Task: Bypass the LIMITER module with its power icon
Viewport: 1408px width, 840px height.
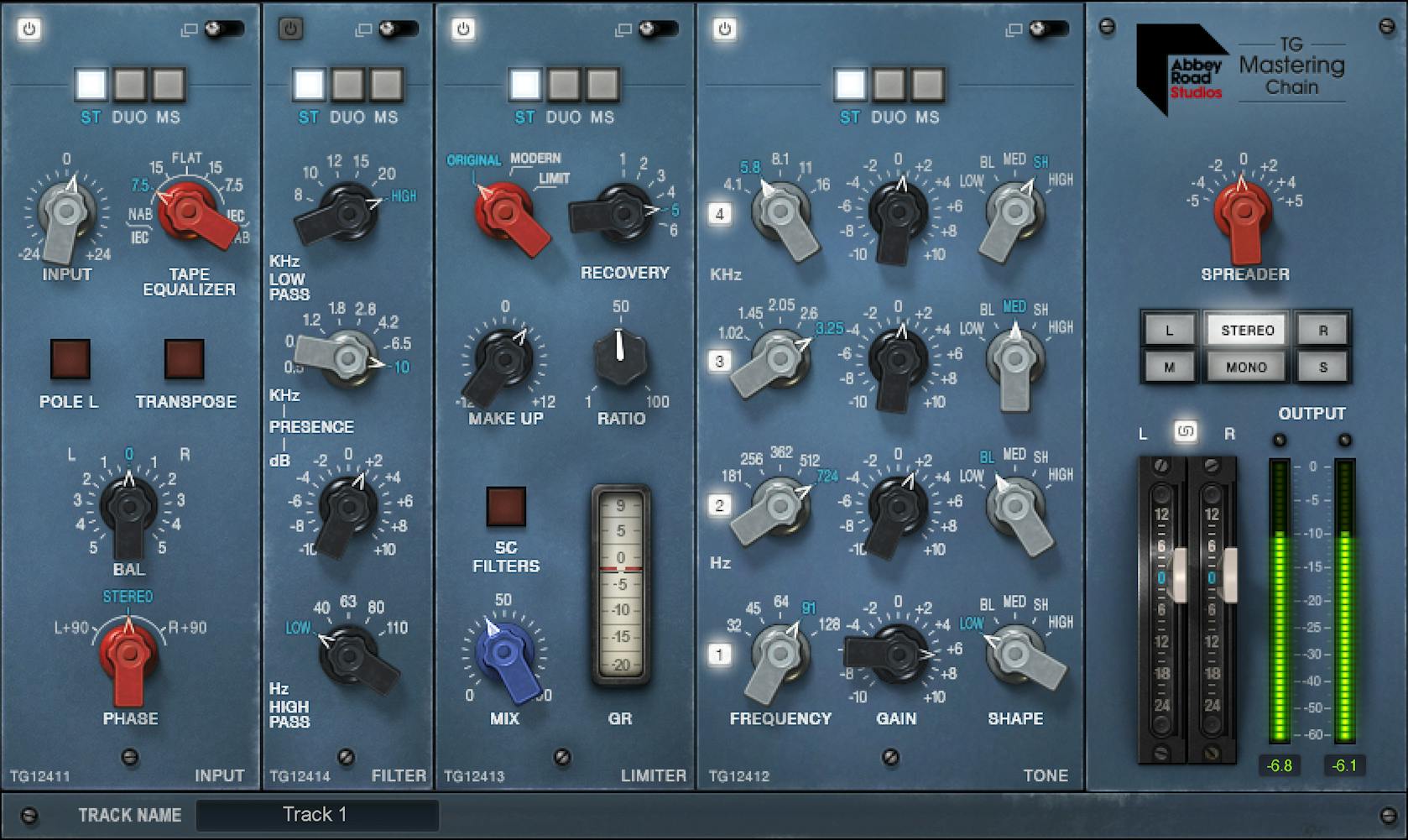Action: pyautogui.click(x=462, y=26)
